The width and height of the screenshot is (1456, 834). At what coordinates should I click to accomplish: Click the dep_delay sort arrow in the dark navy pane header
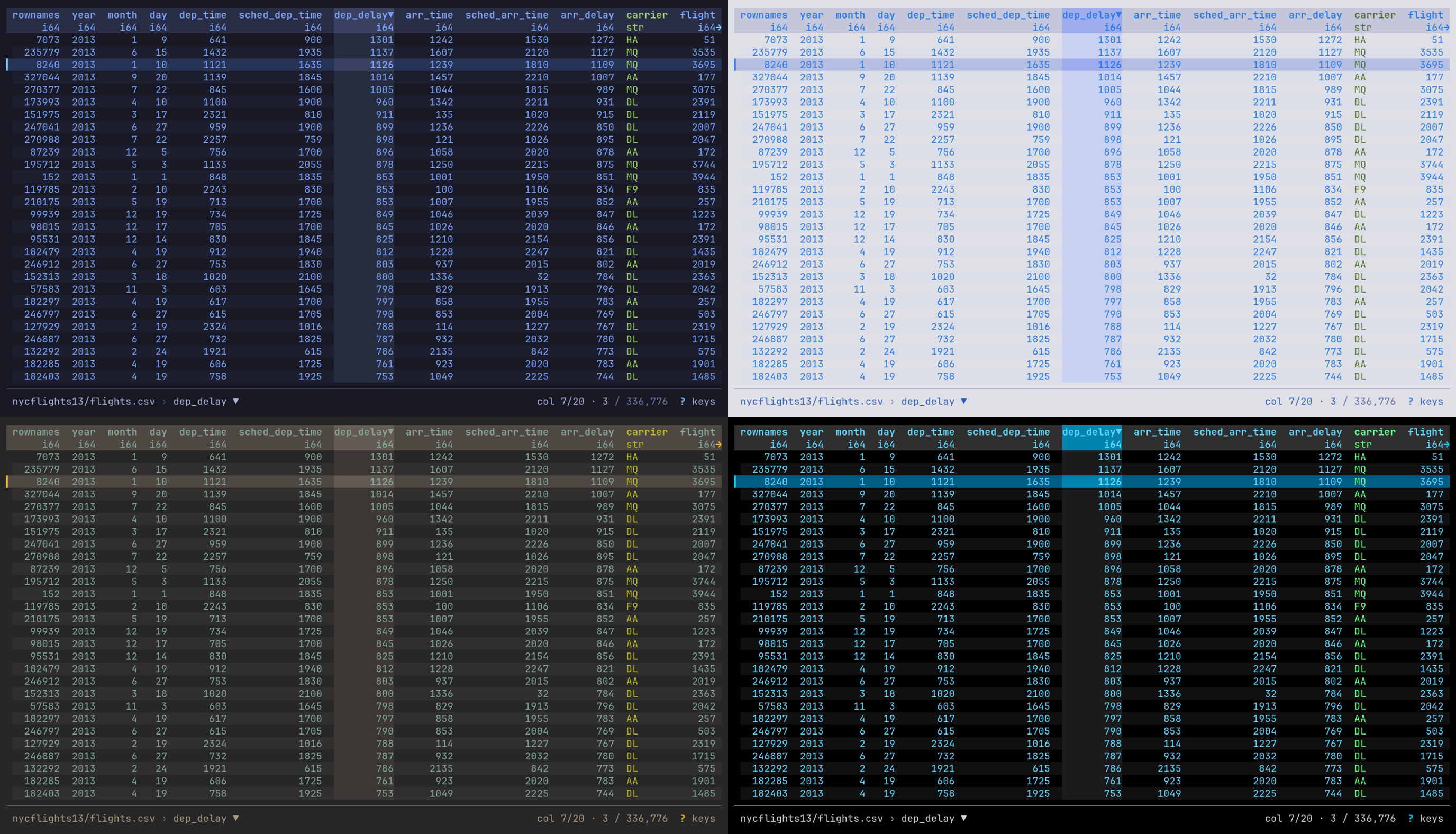tap(390, 15)
